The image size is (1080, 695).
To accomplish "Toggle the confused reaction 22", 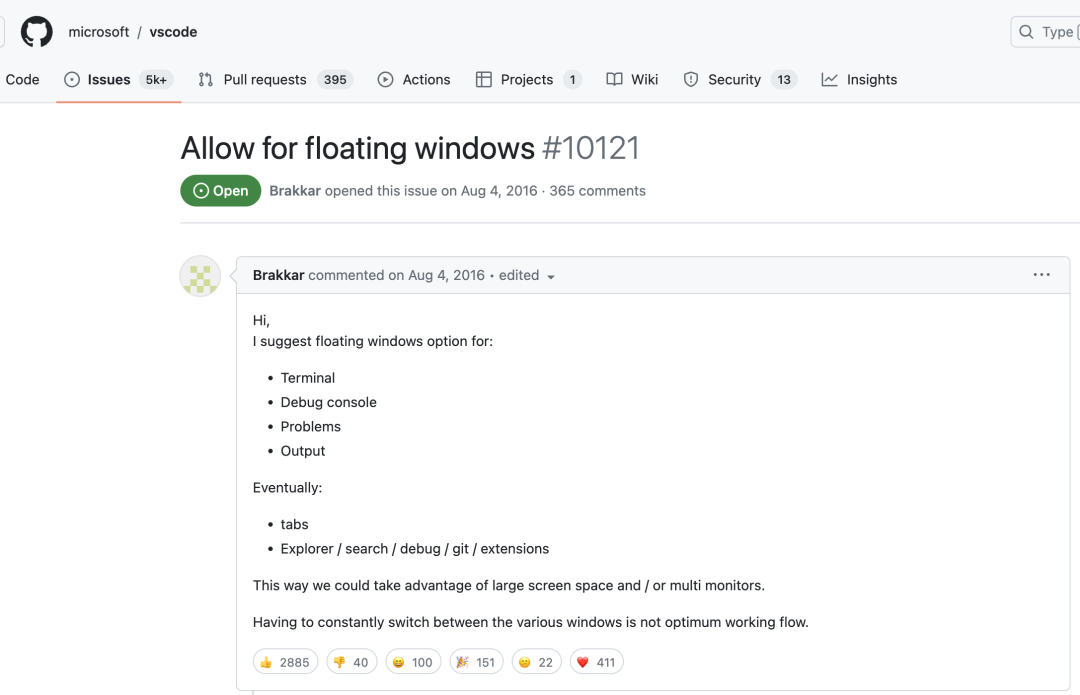I will tap(536, 662).
